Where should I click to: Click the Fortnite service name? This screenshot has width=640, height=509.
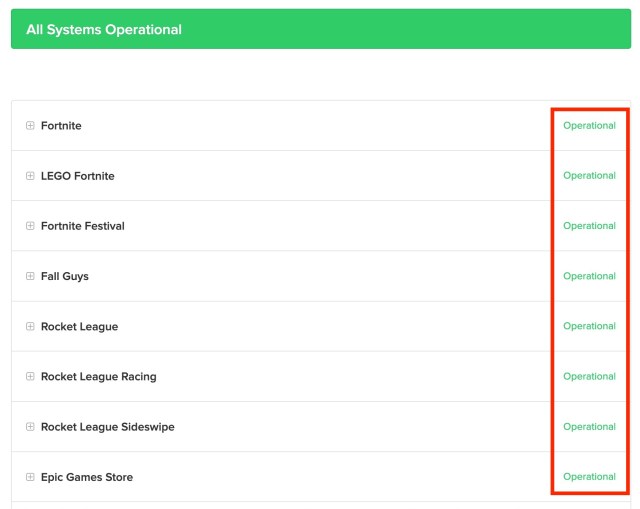(61, 126)
